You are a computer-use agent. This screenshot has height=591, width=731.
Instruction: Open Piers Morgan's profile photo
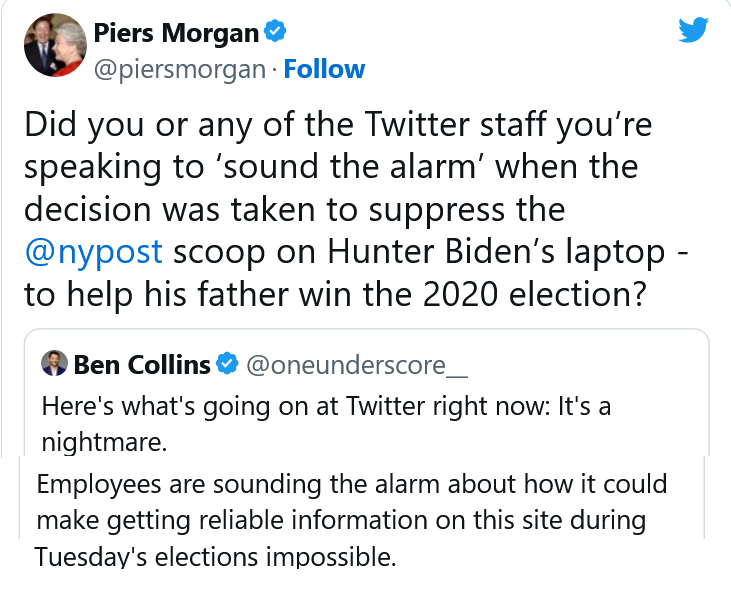pos(55,47)
